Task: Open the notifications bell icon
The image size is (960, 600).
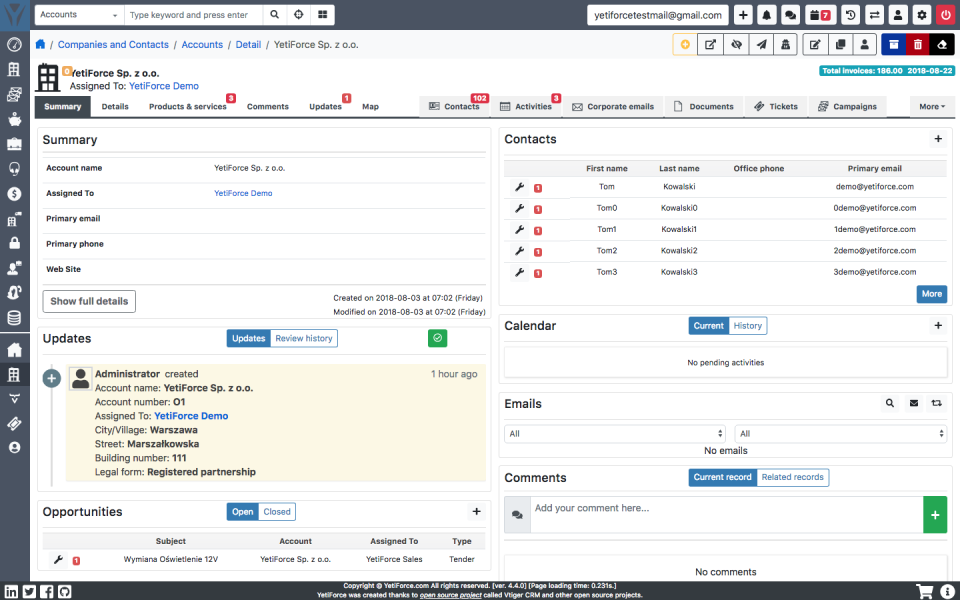Action: pyautogui.click(x=767, y=15)
